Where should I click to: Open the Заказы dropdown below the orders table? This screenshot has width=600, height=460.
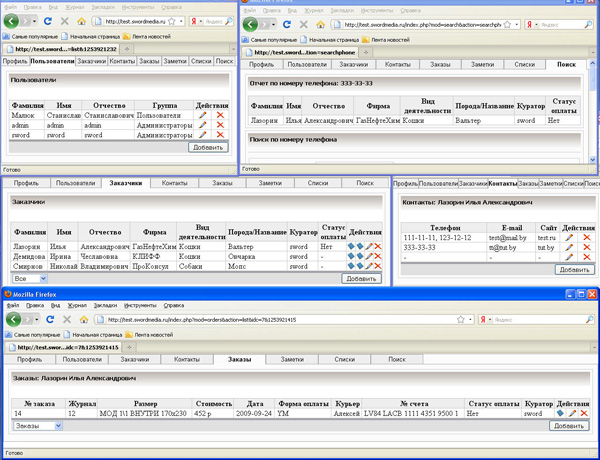click(37, 425)
